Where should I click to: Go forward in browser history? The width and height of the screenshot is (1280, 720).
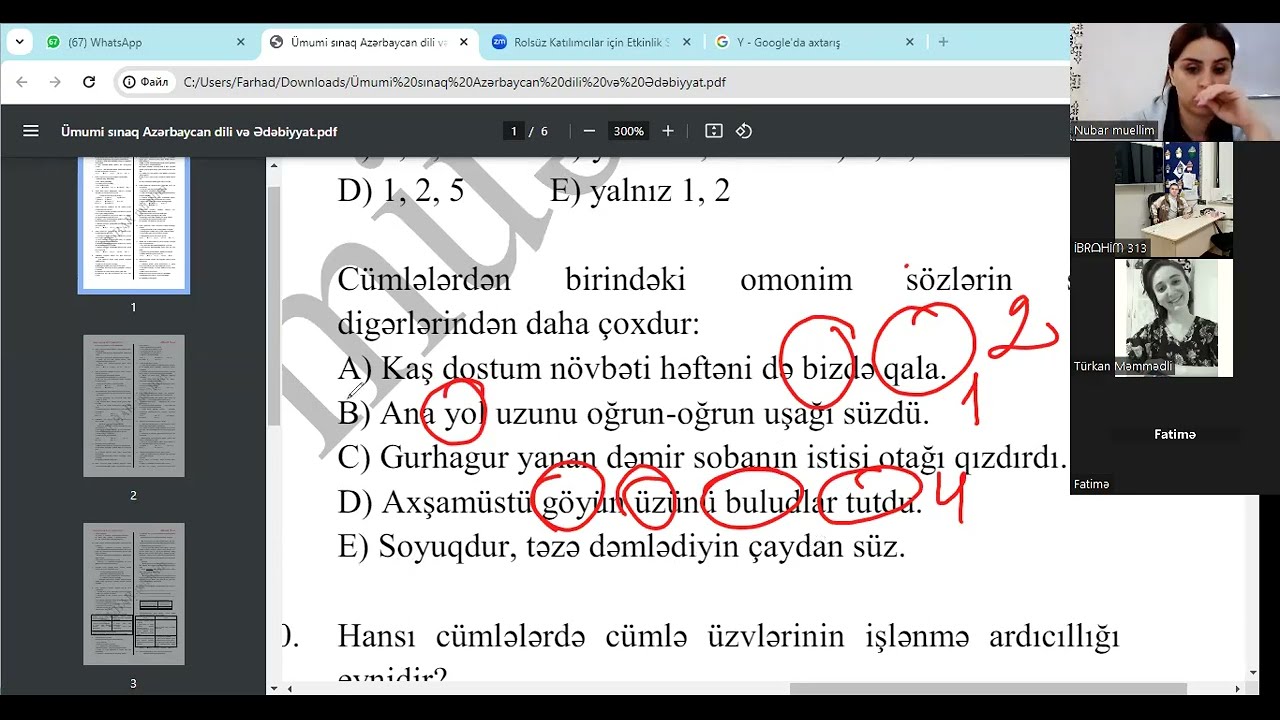[55, 82]
